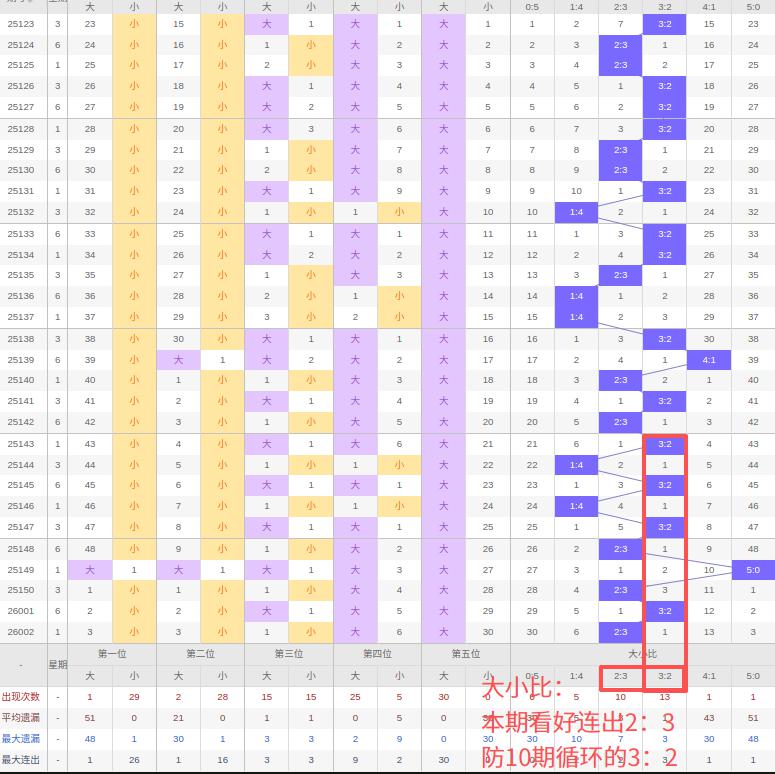Click the 第三位 column group header

click(x=288, y=654)
